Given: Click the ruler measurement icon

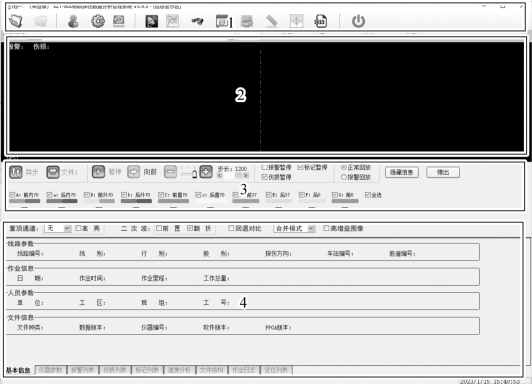Looking at the screenshot, I should click(271, 21).
